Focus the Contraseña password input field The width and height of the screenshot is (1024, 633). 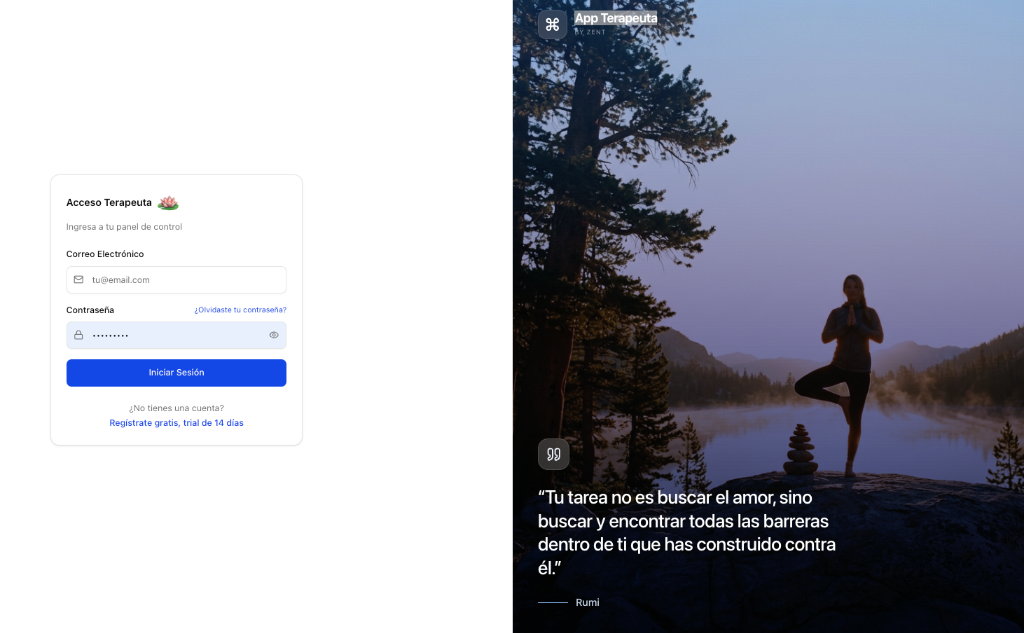[176, 335]
